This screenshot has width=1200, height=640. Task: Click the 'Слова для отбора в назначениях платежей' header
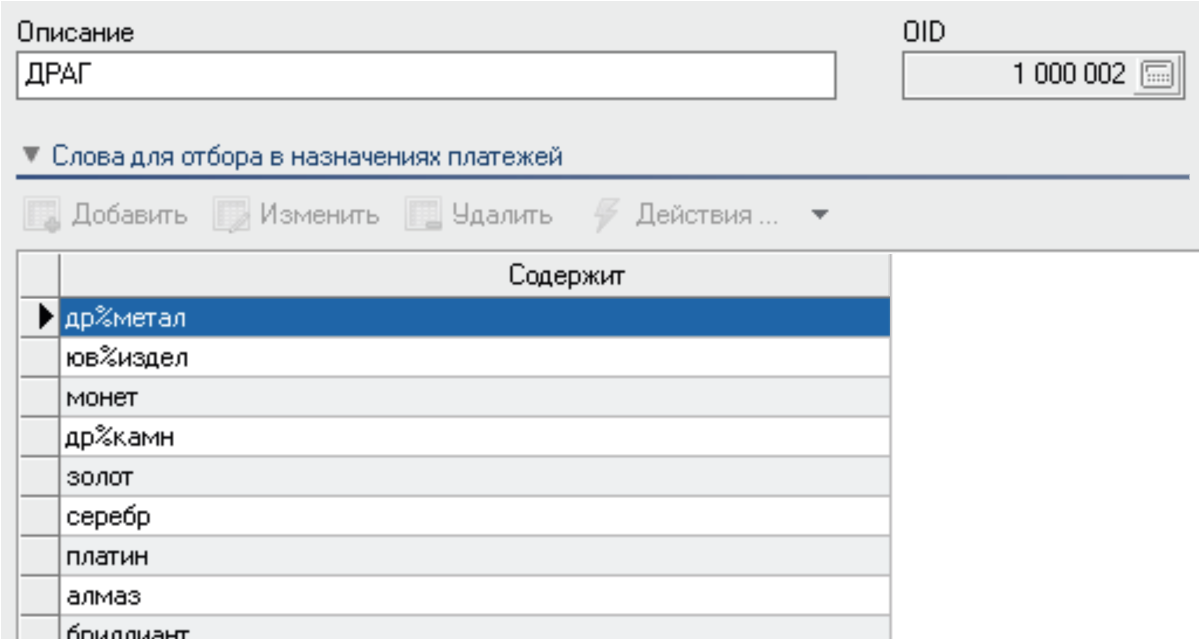pyautogui.click(x=307, y=157)
